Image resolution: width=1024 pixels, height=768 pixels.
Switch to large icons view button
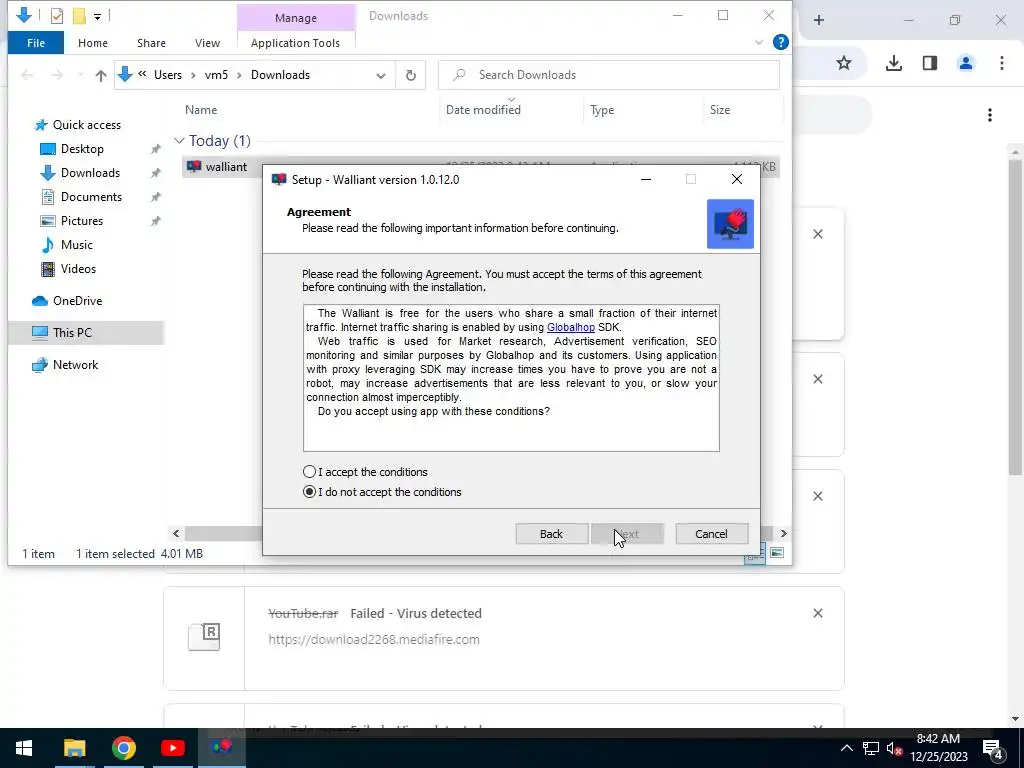point(776,553)
